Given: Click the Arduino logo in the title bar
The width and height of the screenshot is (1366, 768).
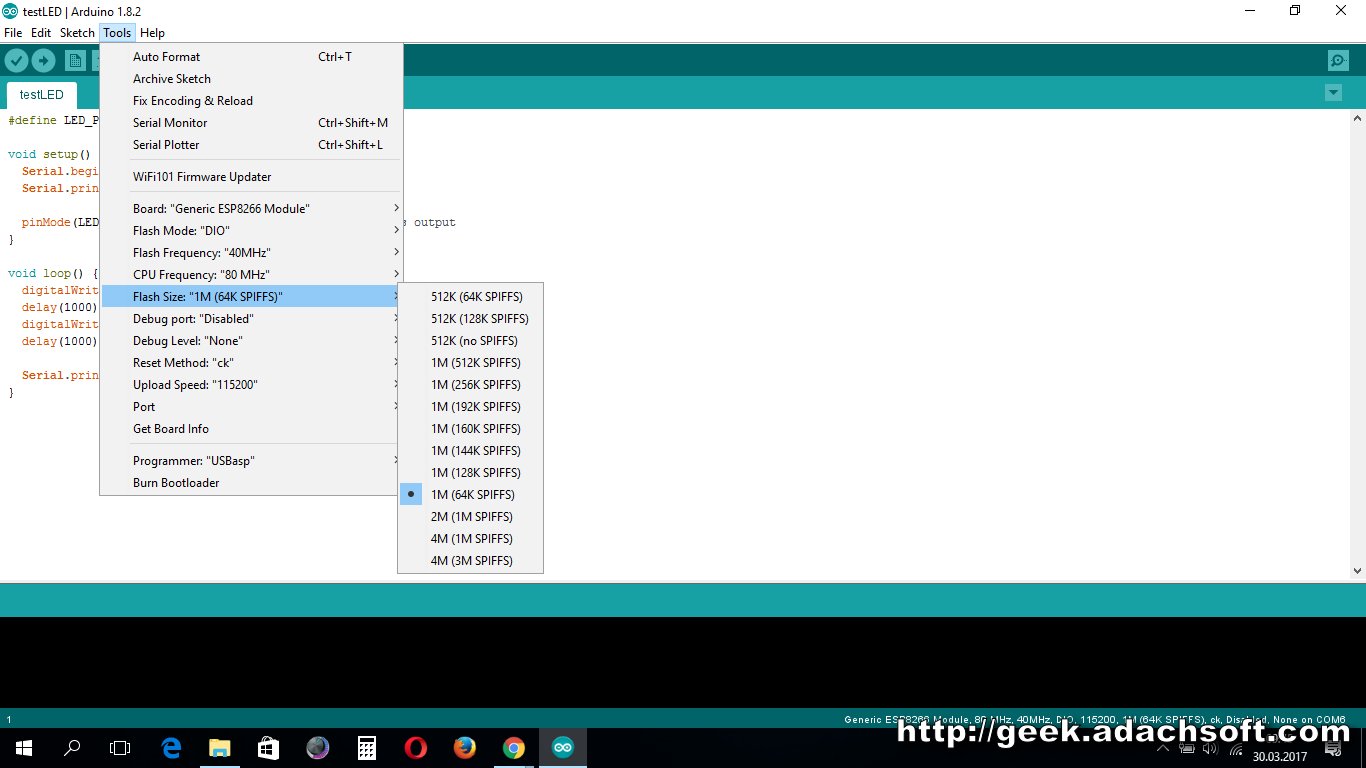Looking at the screenshot, I should pyautogui.click(x=10, y=11).
